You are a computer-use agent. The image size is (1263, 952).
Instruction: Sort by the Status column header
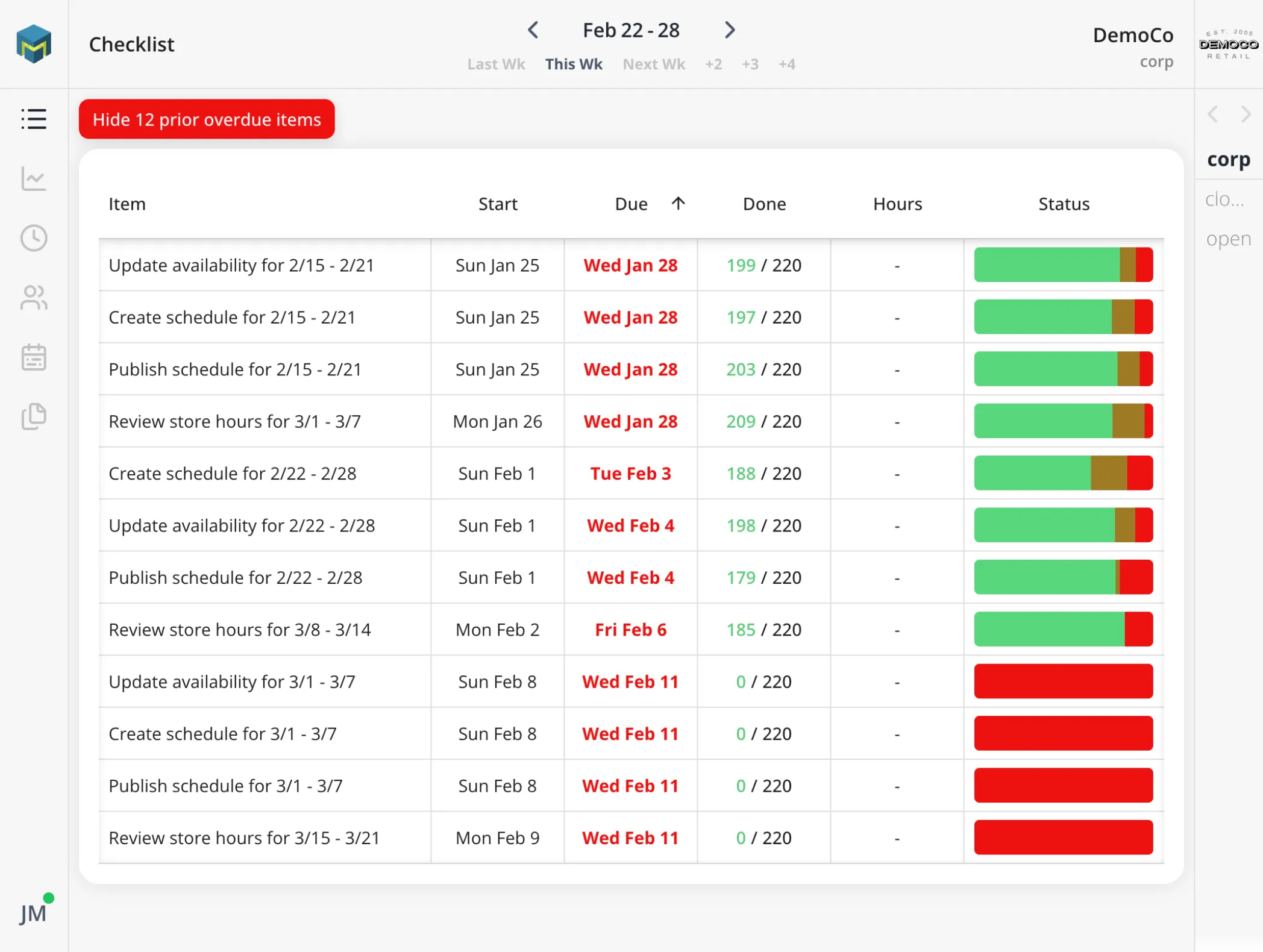tap(1064, 204)
